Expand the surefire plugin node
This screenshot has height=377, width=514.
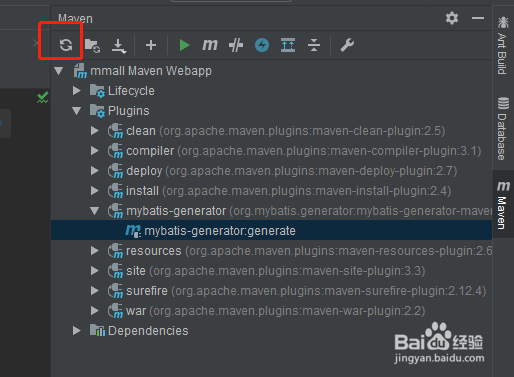[95, 291]
